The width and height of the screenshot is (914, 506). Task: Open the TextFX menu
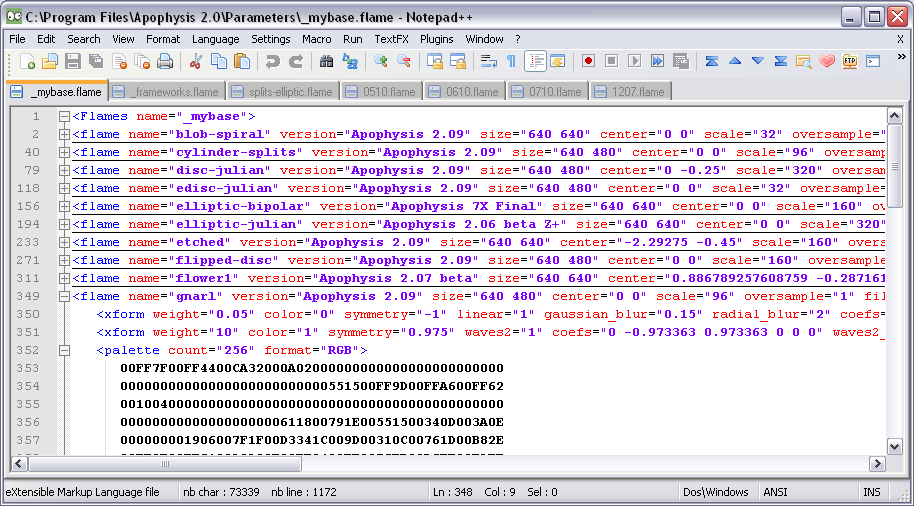(391, 39)
